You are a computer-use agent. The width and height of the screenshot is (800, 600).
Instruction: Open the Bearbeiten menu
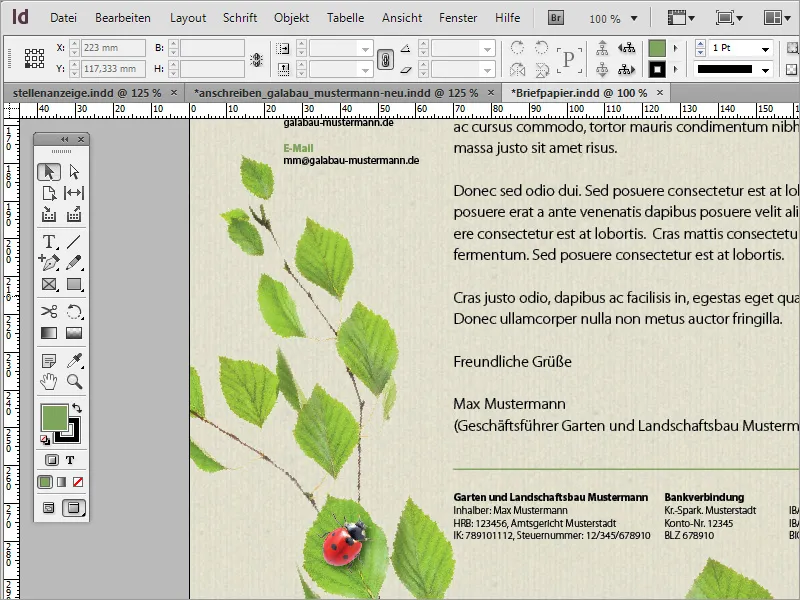122,18
